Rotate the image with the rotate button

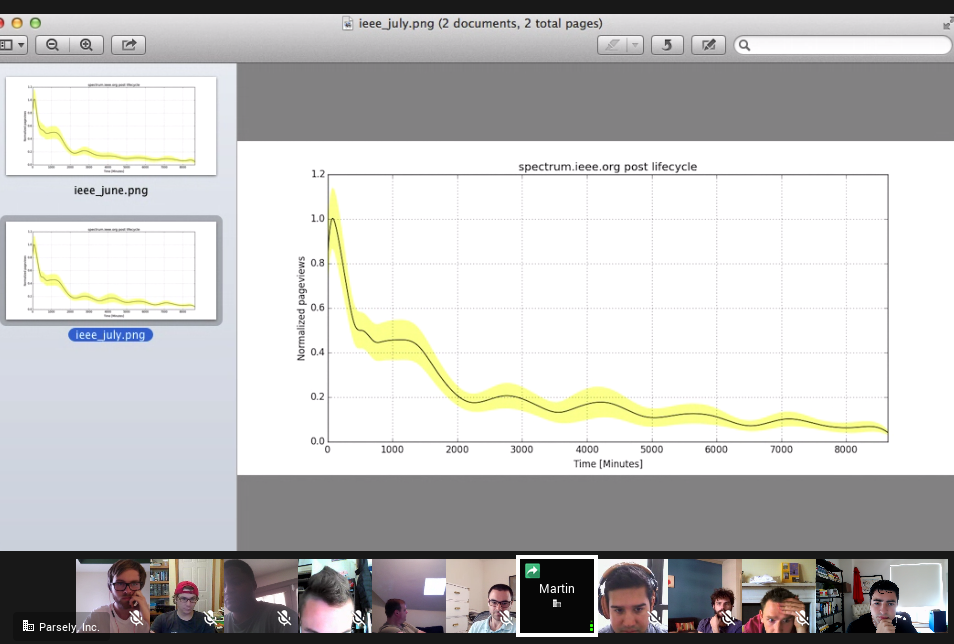[667, 45]
